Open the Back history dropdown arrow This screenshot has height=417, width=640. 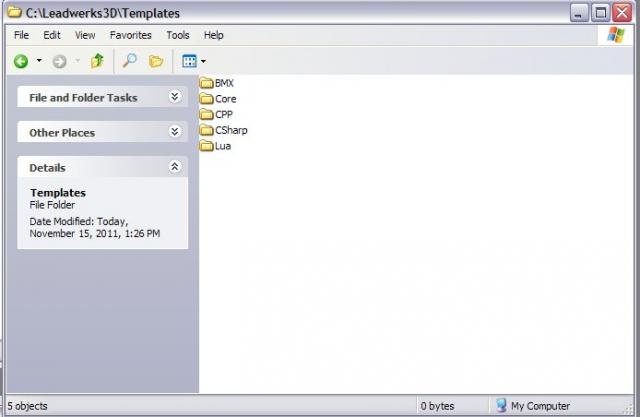pos(39,60)
